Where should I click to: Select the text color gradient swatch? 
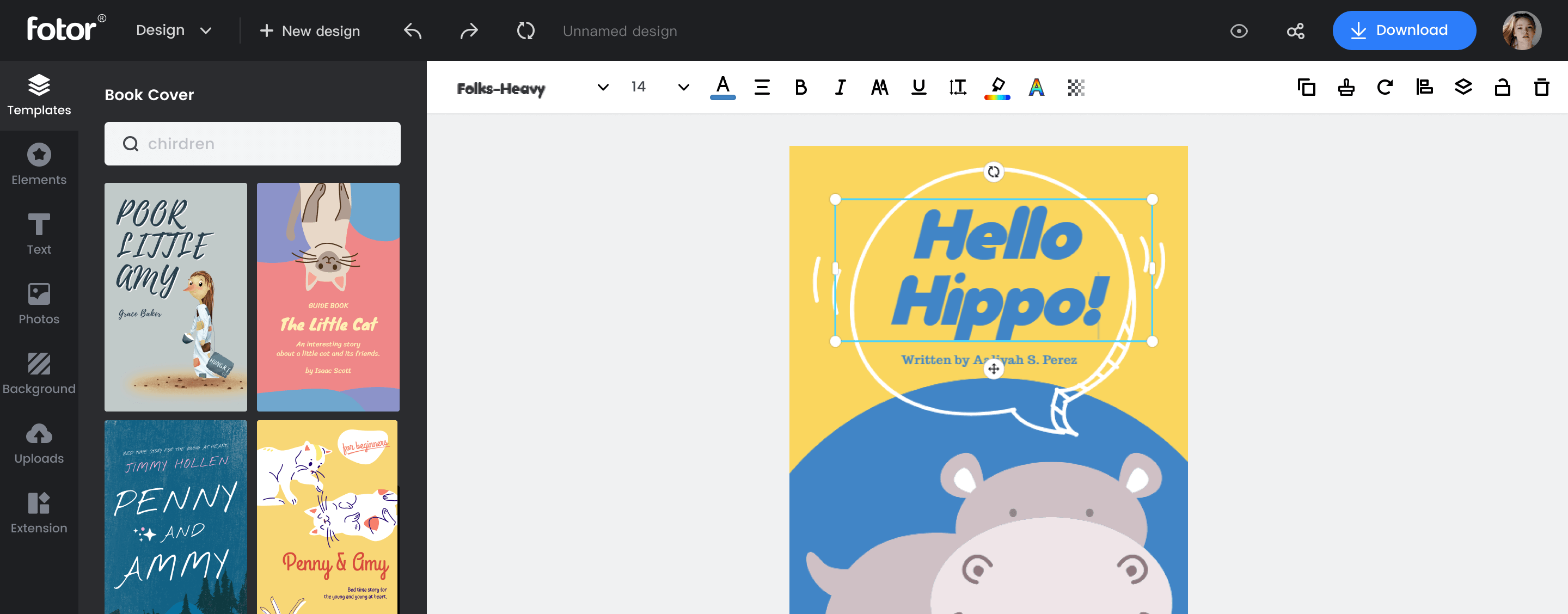pyautogui.click(x=1036, y=87)
